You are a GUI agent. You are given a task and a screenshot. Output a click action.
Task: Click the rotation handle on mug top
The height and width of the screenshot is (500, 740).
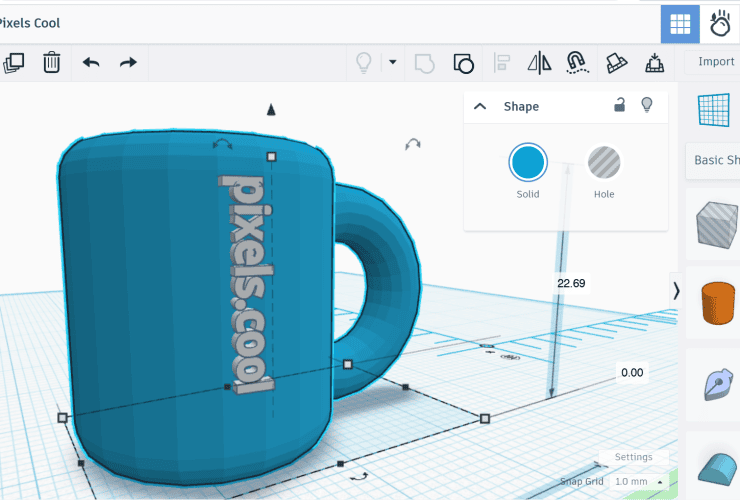pyautogui.click(x=222, y=144)
